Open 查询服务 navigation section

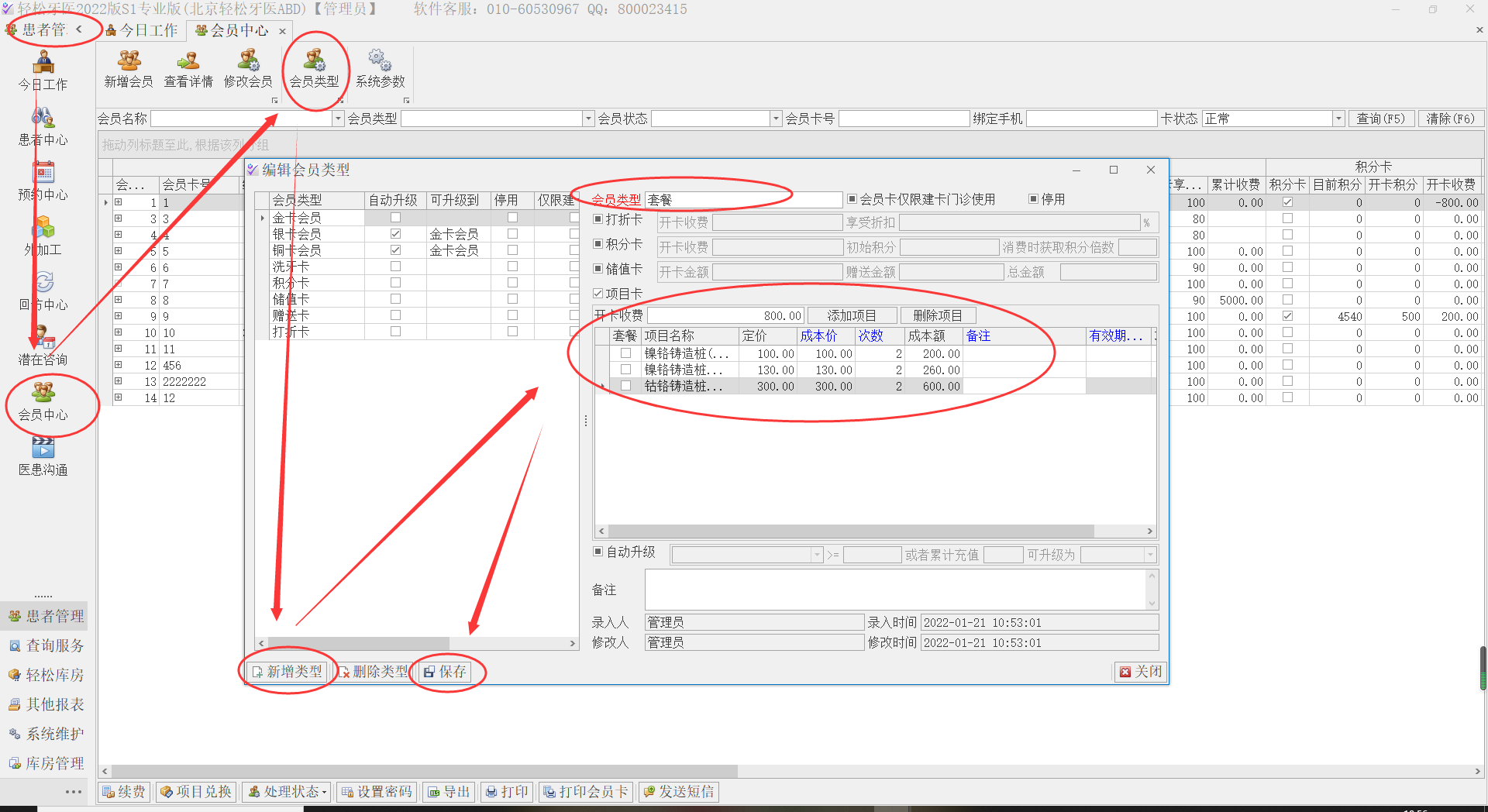click(x=45, y=645)
